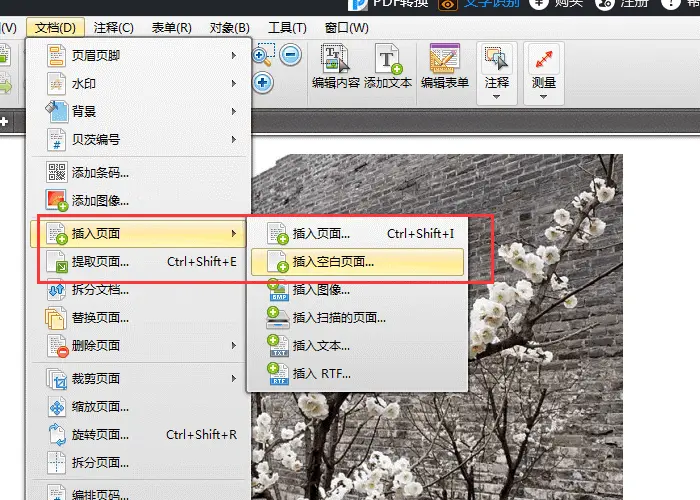The image size is (700, 500).
Task: Click the 水印 watermark icon
Action: pos(56,83)
